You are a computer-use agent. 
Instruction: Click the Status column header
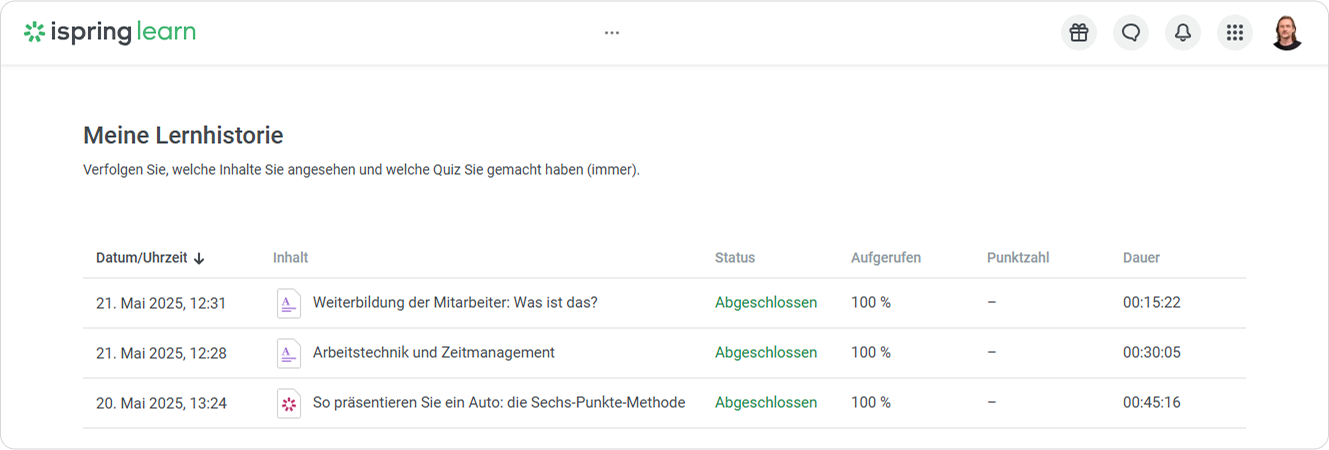pyautogui.click(x=735, y=258)
